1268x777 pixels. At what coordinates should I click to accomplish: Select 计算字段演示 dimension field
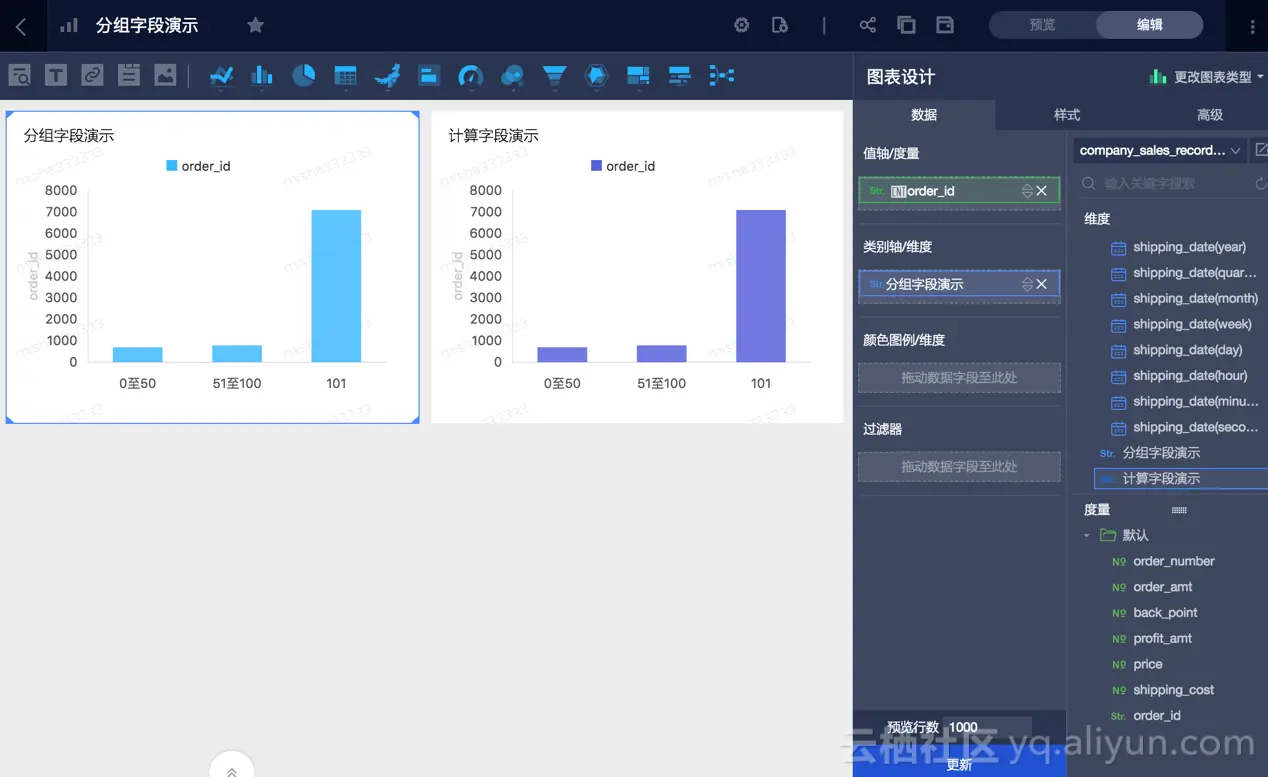(x=1180, y=479)
